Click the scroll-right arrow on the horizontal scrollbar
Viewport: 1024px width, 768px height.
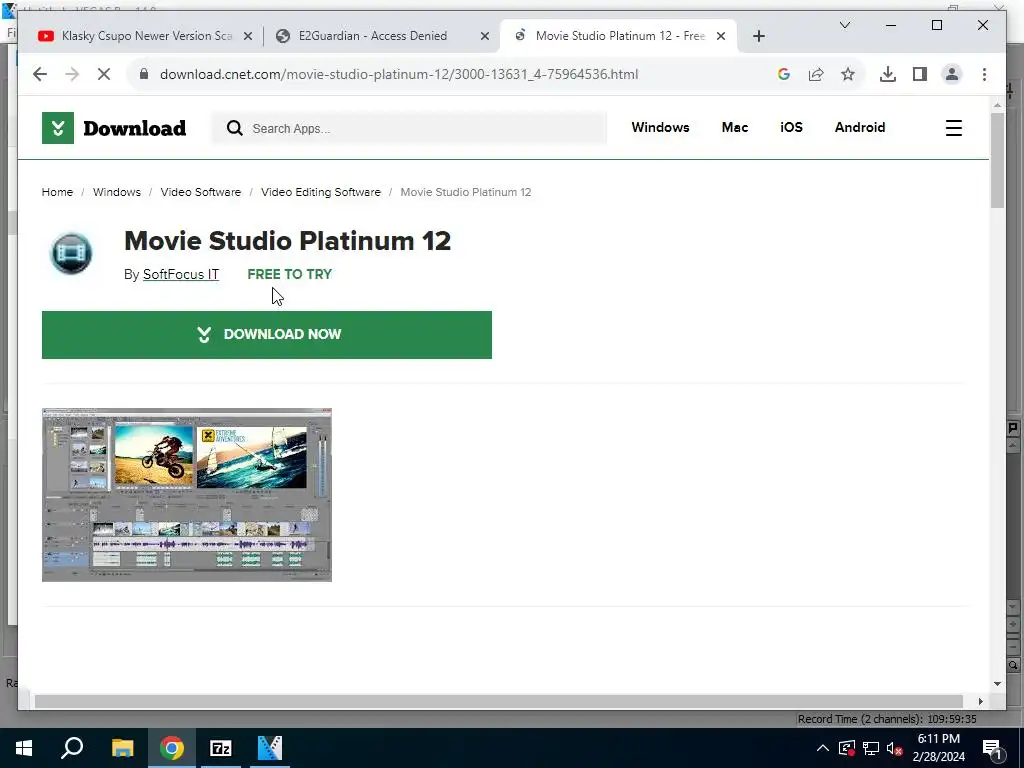(x=980, y=701)
